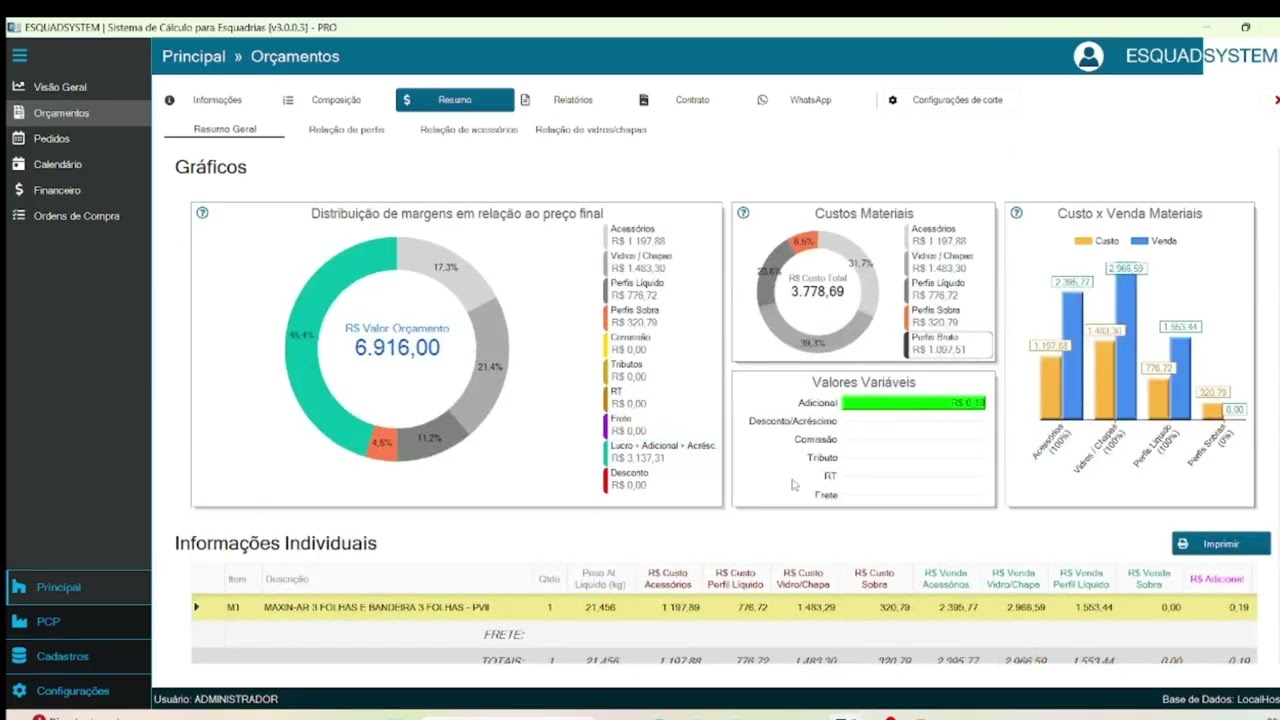Select the Resumo tab

coord(455,100)
